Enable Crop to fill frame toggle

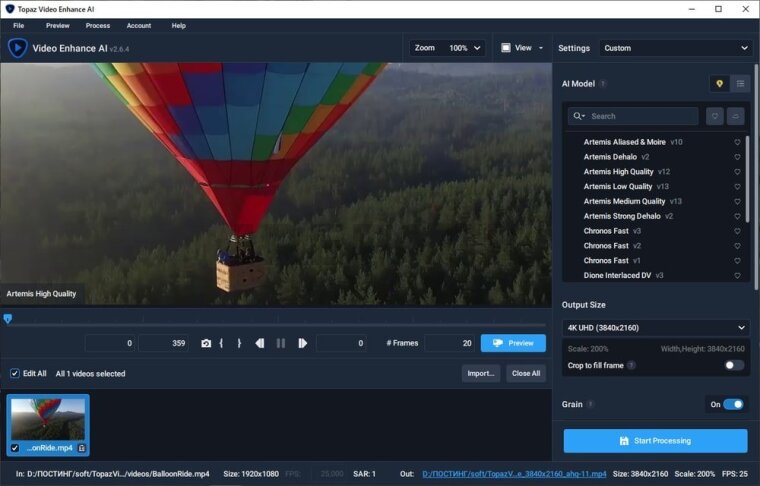733,366
